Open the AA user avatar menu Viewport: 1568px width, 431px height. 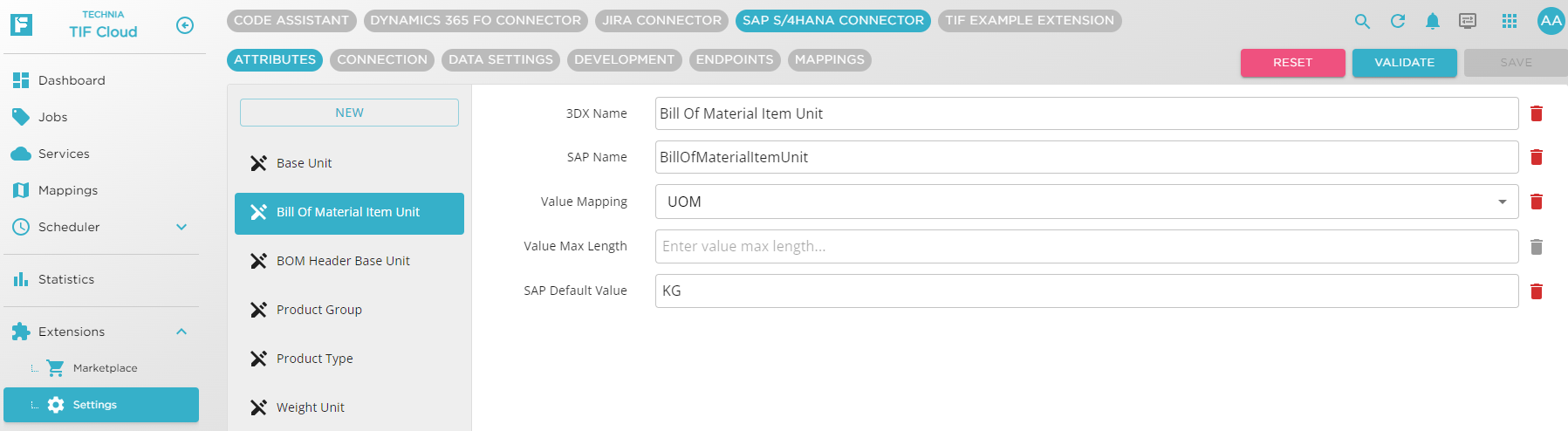coord(1551,21)
